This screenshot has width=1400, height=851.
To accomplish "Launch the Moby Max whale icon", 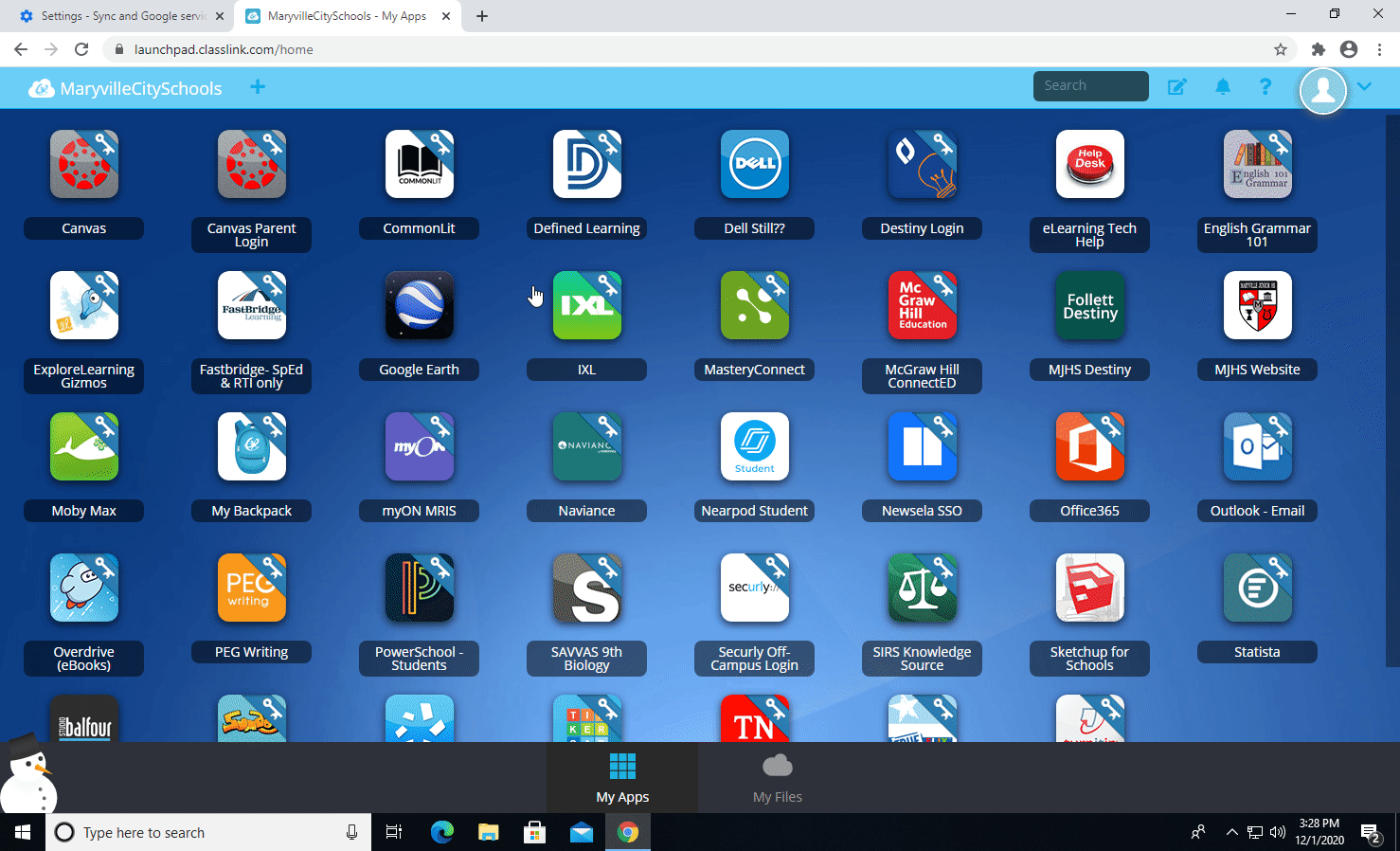I will click(84, 446).
